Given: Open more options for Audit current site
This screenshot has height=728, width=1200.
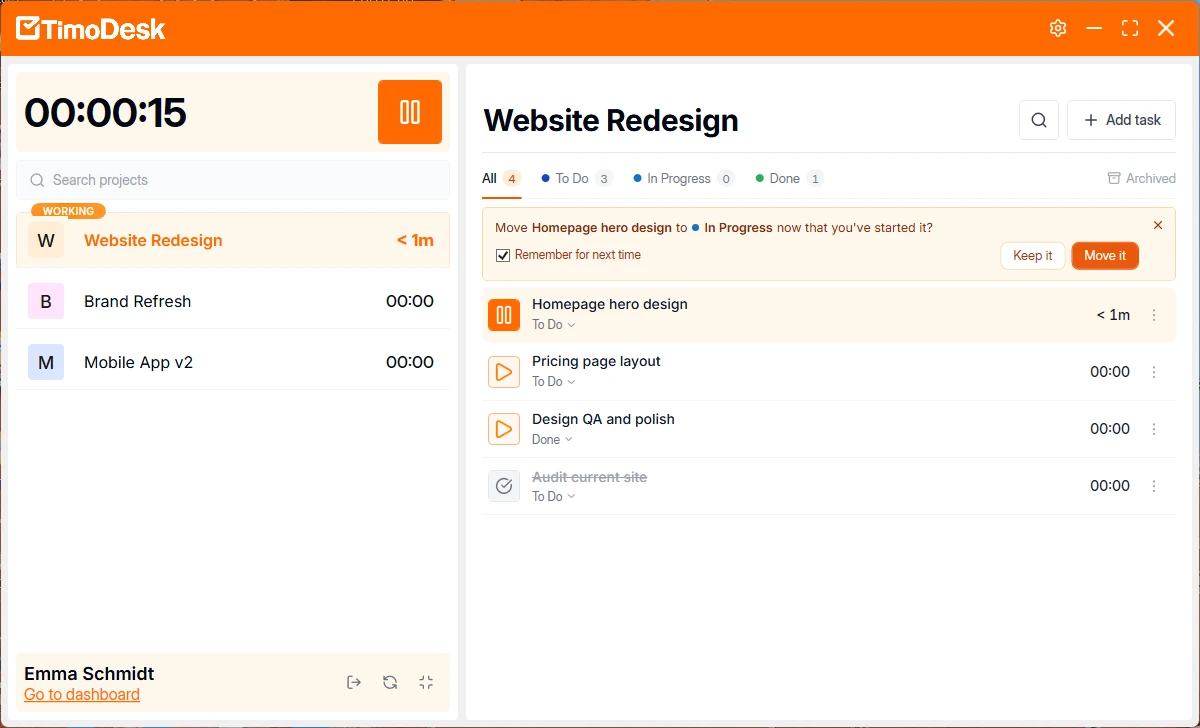Looking at the screenshot, I should 1154,486.
